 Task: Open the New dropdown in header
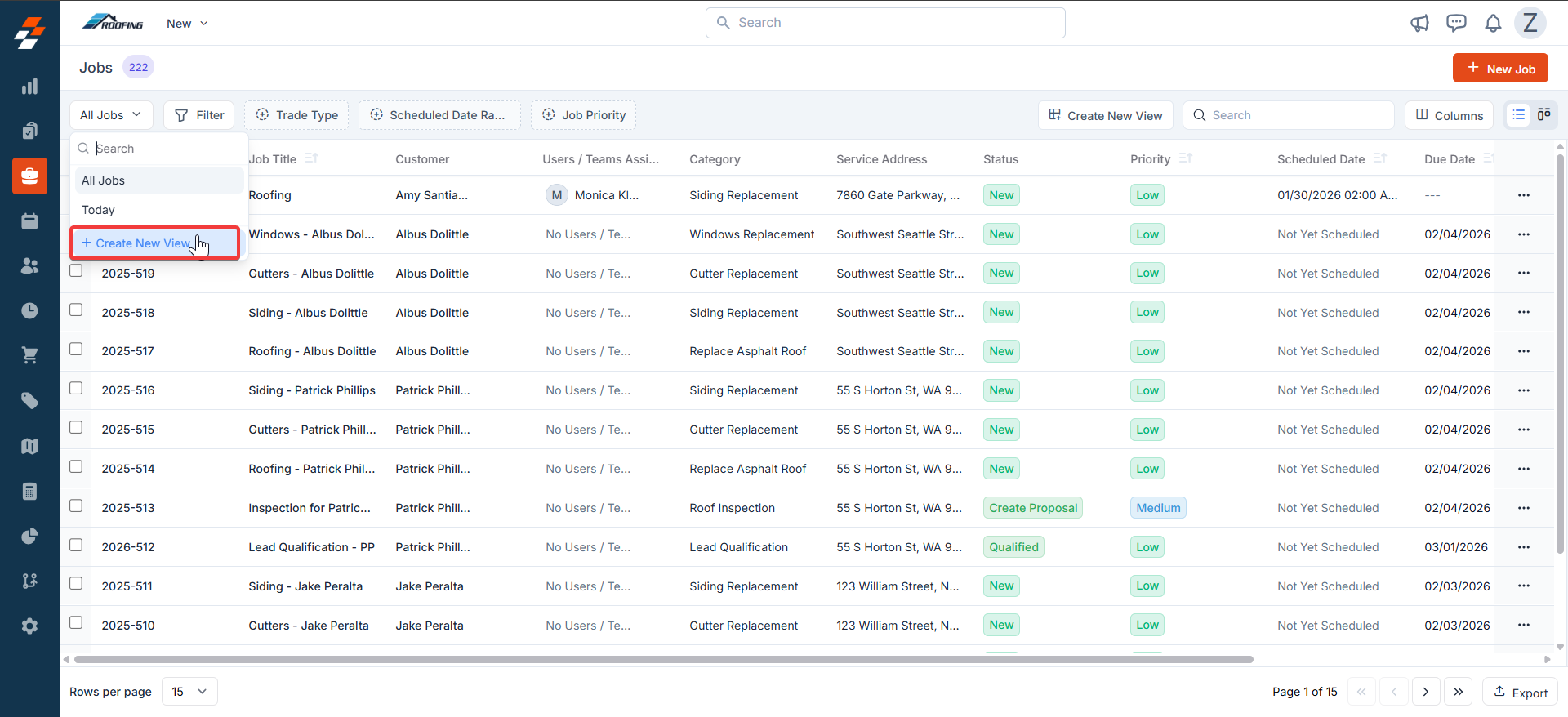pos(187,24)
